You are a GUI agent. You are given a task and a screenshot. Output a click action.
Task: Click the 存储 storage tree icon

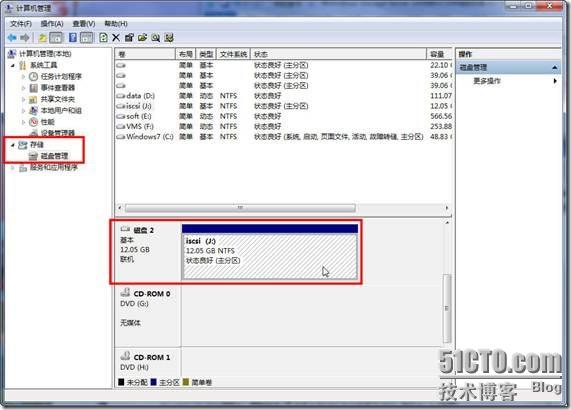tap(23, 145)
